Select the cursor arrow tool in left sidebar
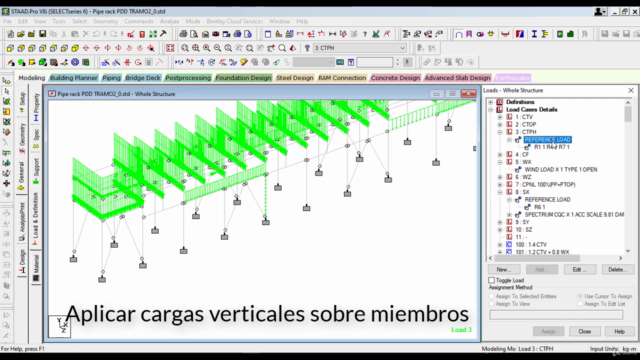This screenshot has height=360, width=640. pos(7,91)
